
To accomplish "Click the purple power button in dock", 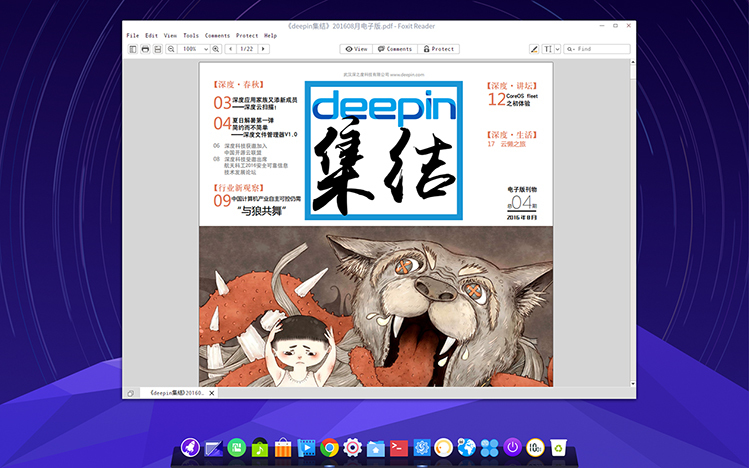I will pos(512,447).
